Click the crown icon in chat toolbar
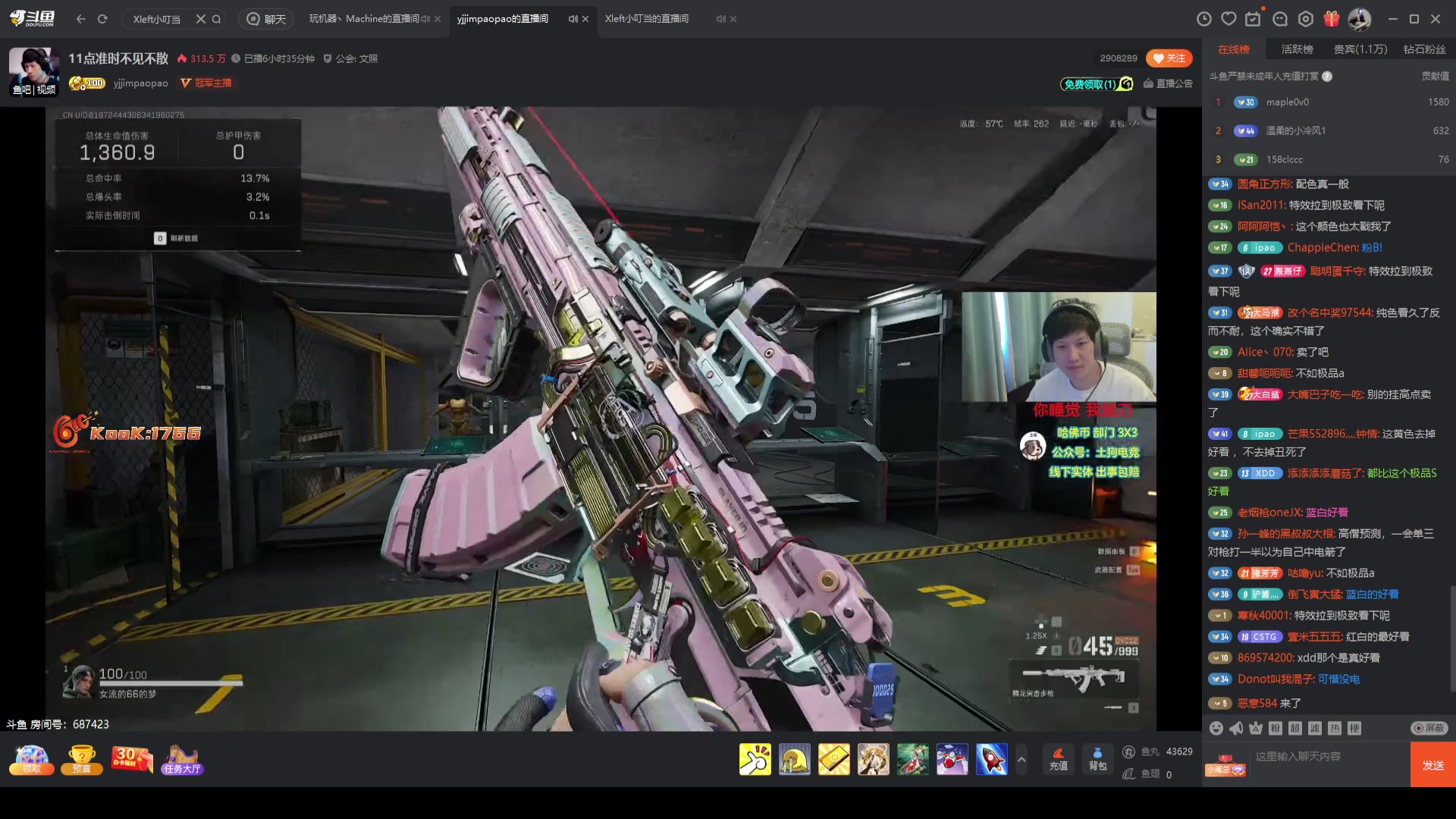This screenshot has width=1456, height=819. pyautogui.click(x=1256, y=728)
